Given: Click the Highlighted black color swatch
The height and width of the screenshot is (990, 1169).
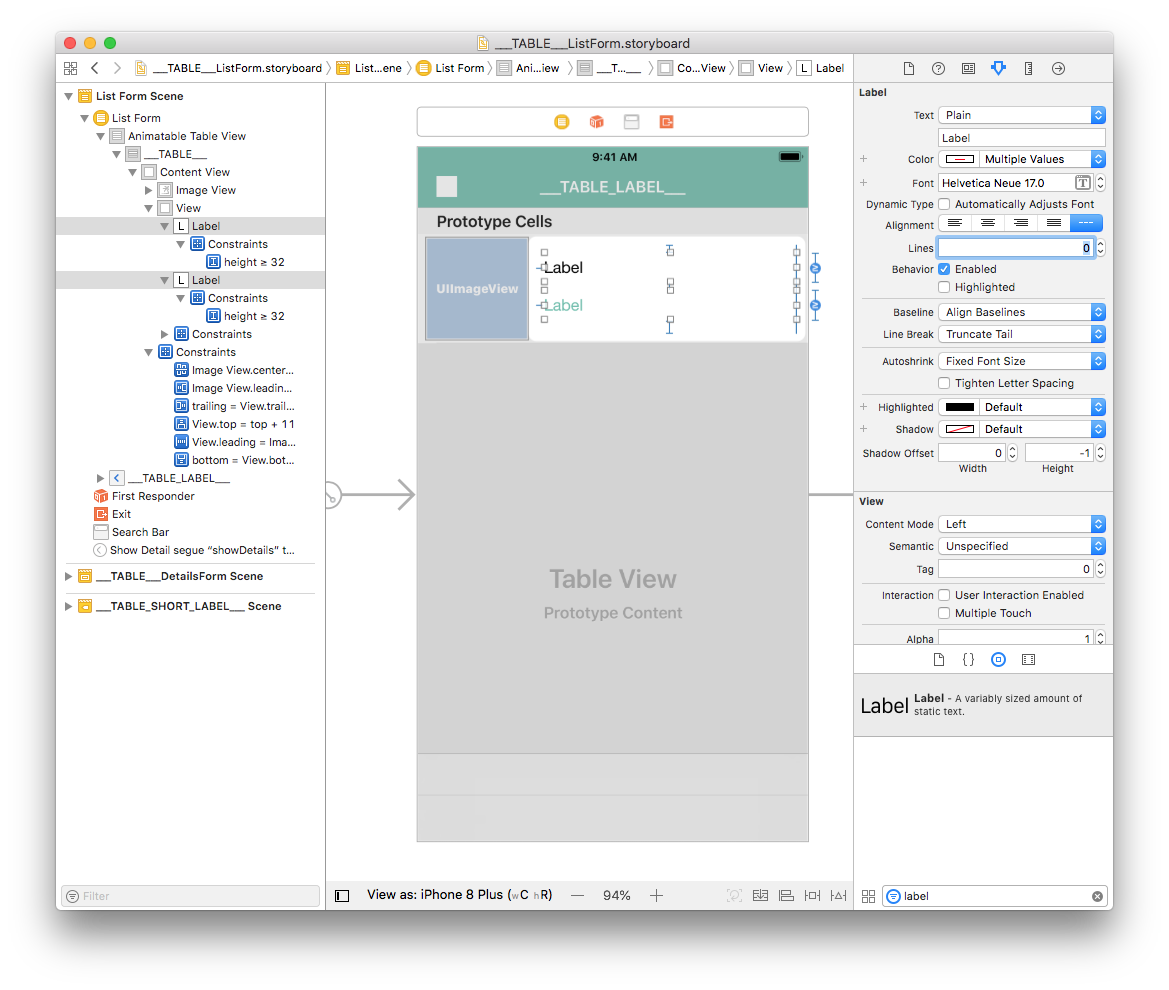Looking at the screenshot, I should click(x=960, y=407).
